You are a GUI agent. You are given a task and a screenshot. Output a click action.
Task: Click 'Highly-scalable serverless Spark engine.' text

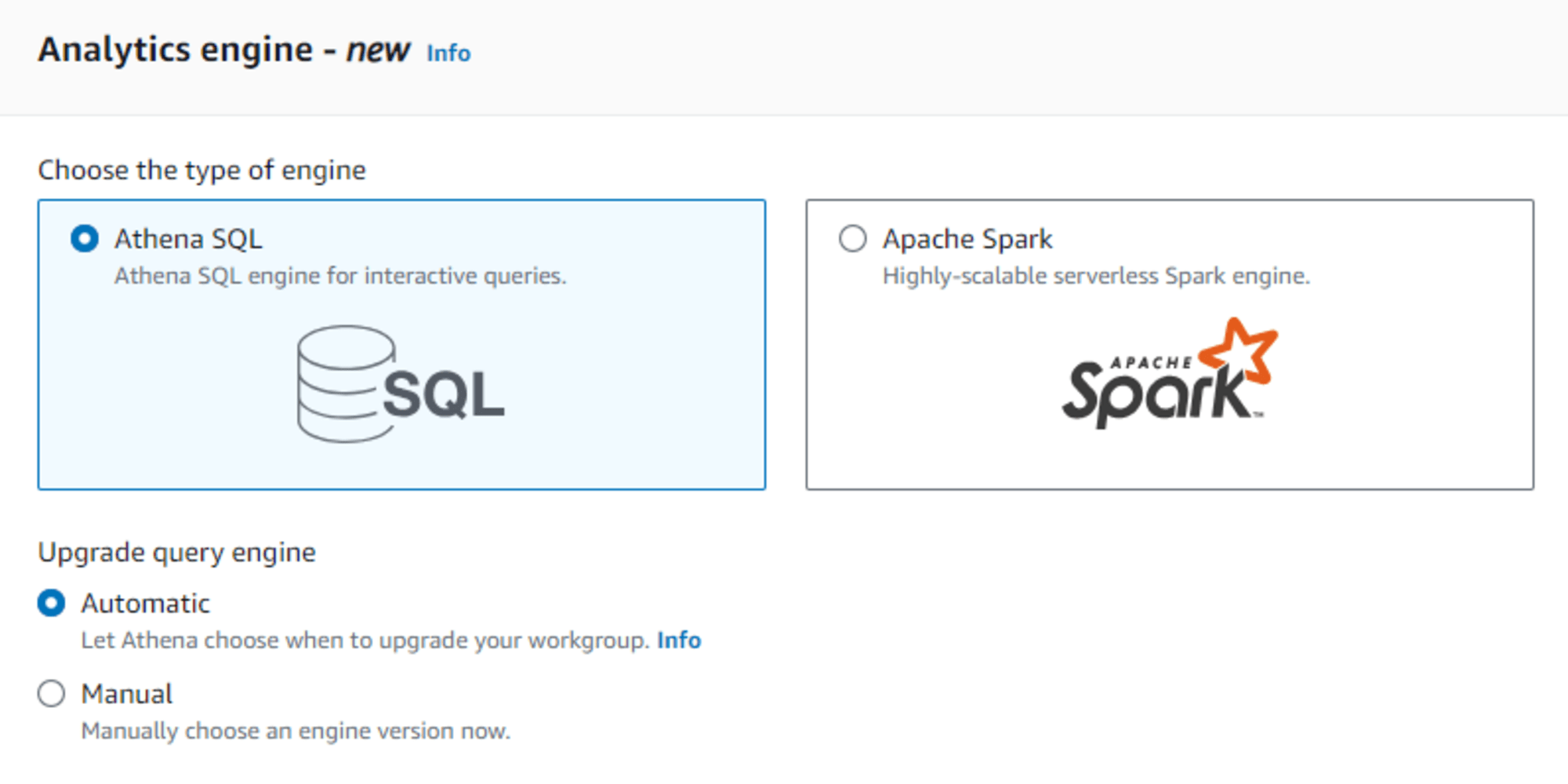tap(1096, 276)
